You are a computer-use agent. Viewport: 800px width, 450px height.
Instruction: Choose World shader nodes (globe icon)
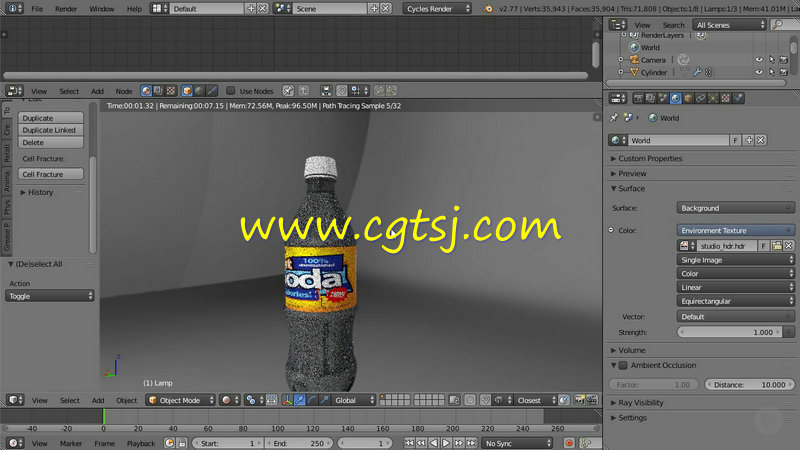coord(199,91)
